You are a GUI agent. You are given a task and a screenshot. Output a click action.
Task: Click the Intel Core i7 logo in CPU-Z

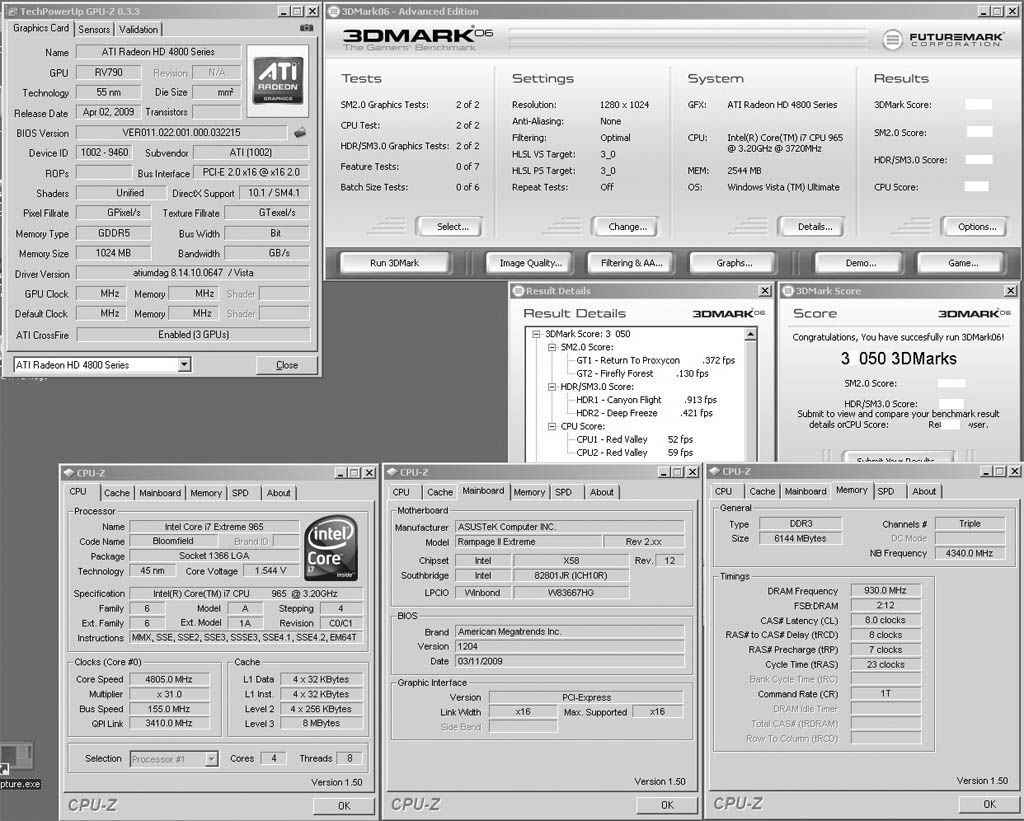pyautogui.click(x=332, y=549)
